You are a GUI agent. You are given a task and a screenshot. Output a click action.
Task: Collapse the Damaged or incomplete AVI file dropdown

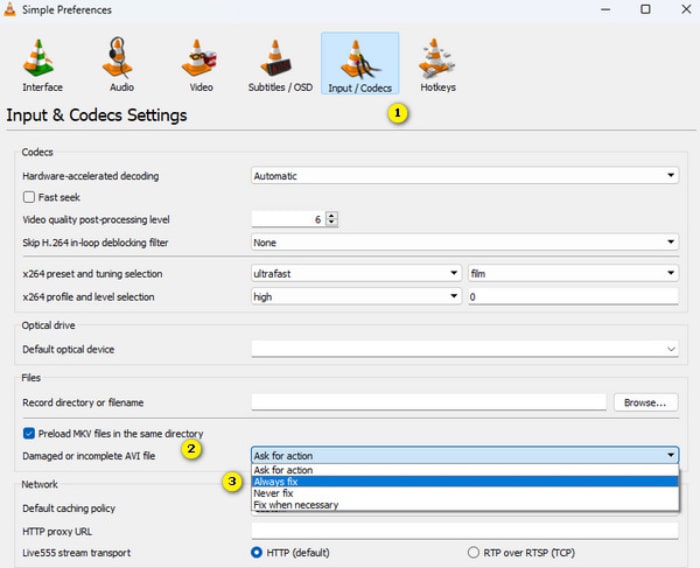coord(465,455)
